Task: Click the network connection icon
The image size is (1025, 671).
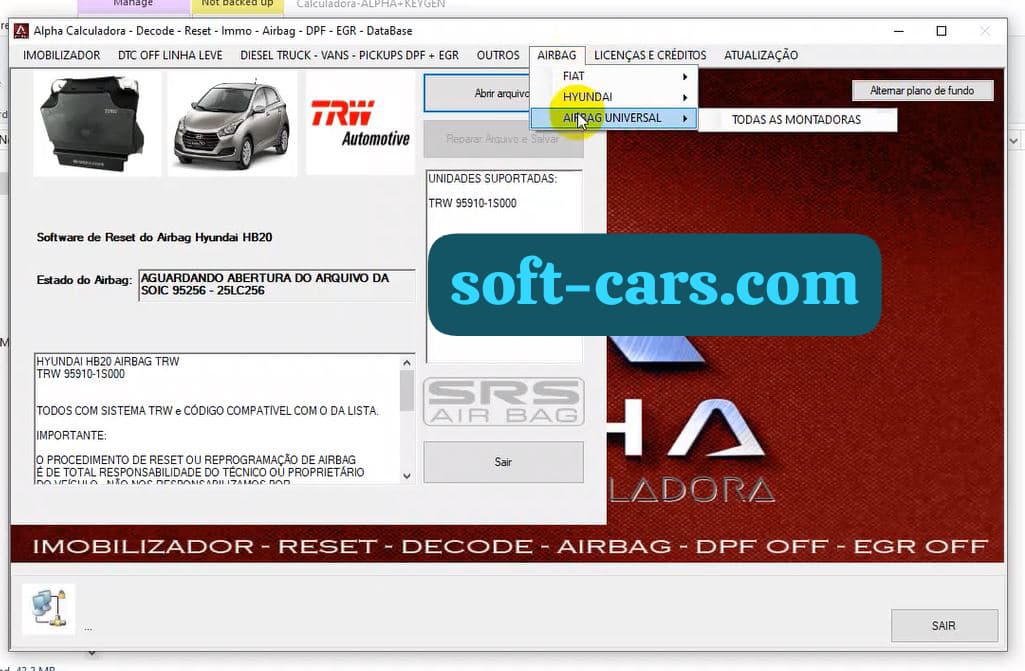Action: 49,609
